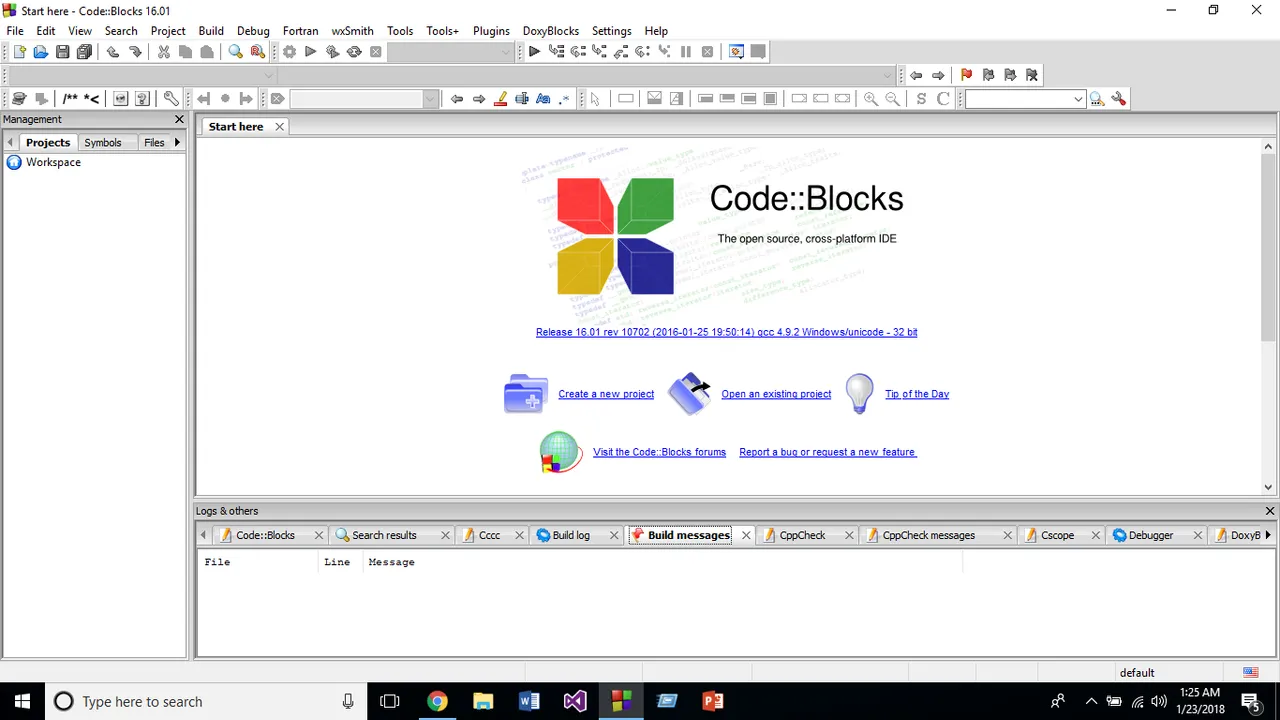Open the Fortran menu
Screen dimensions: 1280x720
click(x=301, y=31)
